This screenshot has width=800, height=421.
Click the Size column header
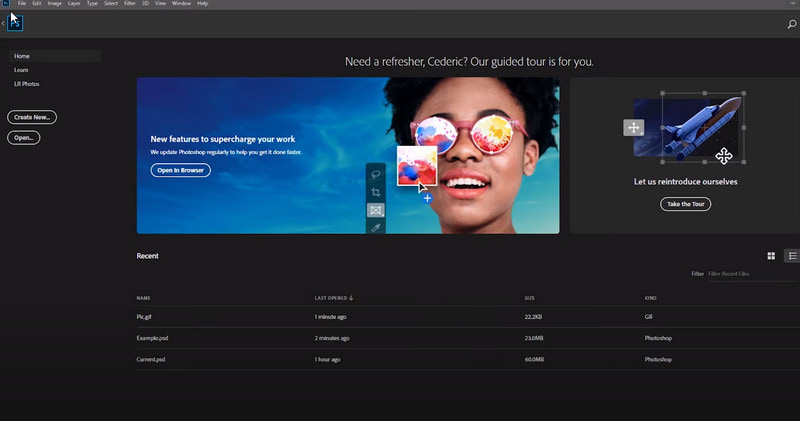pyautogui.click(x=530, y=298)
